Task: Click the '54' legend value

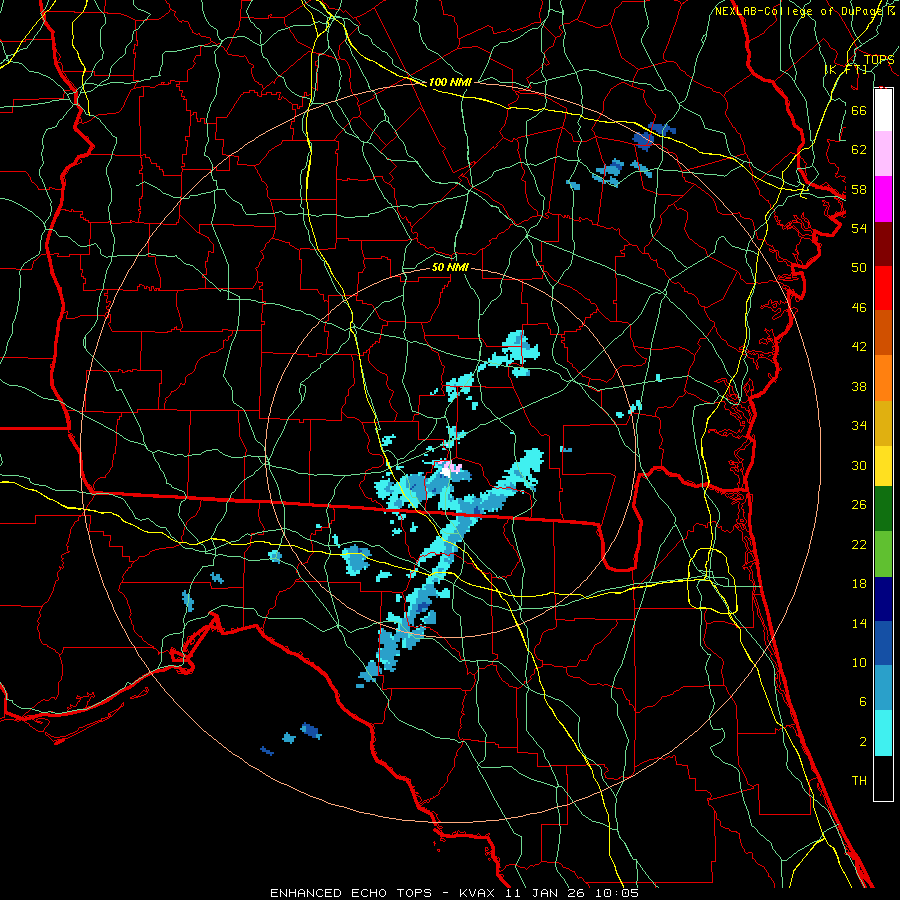Action: click(x=859, y=228)
